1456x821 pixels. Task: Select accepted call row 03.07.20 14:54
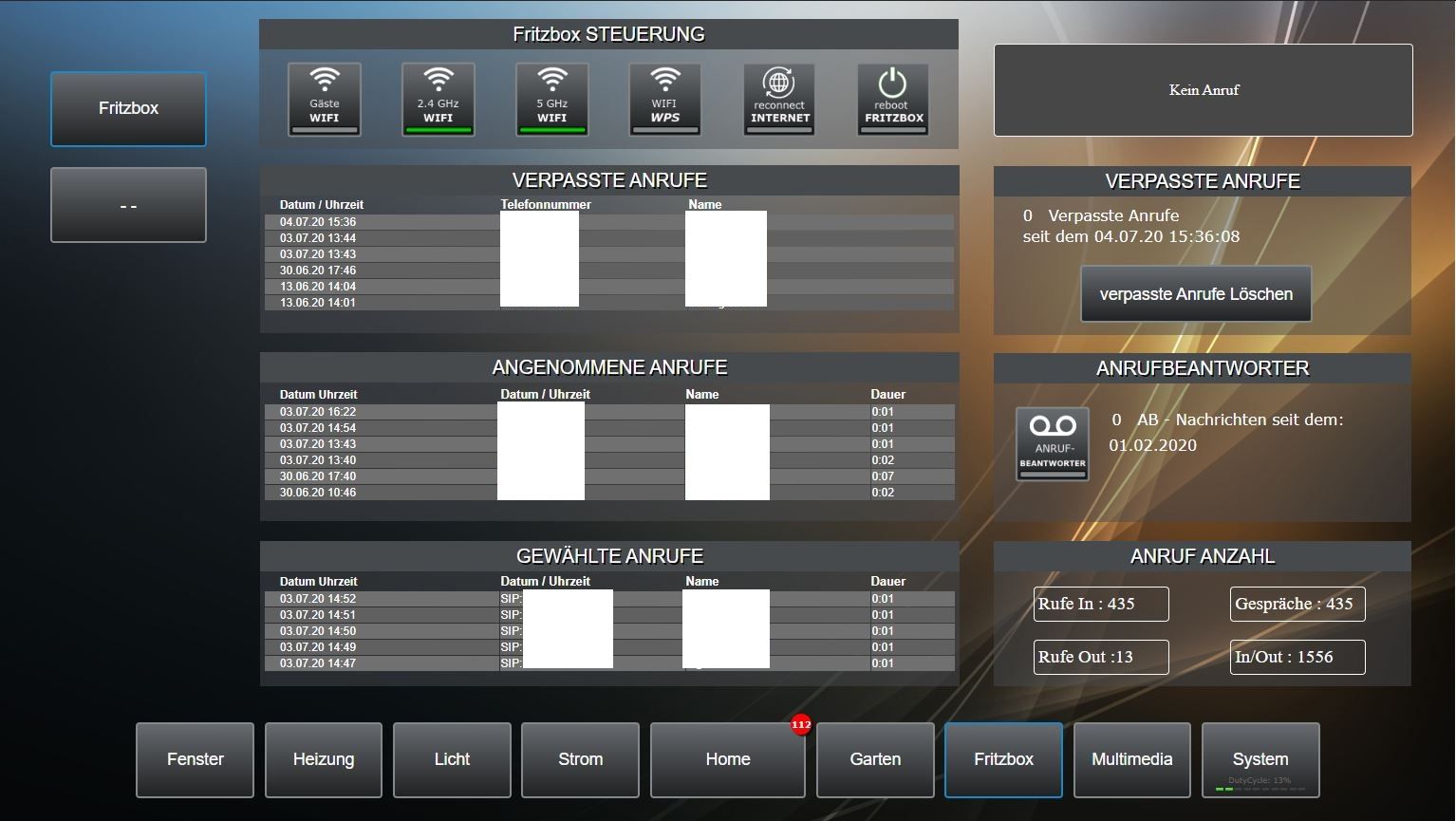608,428
